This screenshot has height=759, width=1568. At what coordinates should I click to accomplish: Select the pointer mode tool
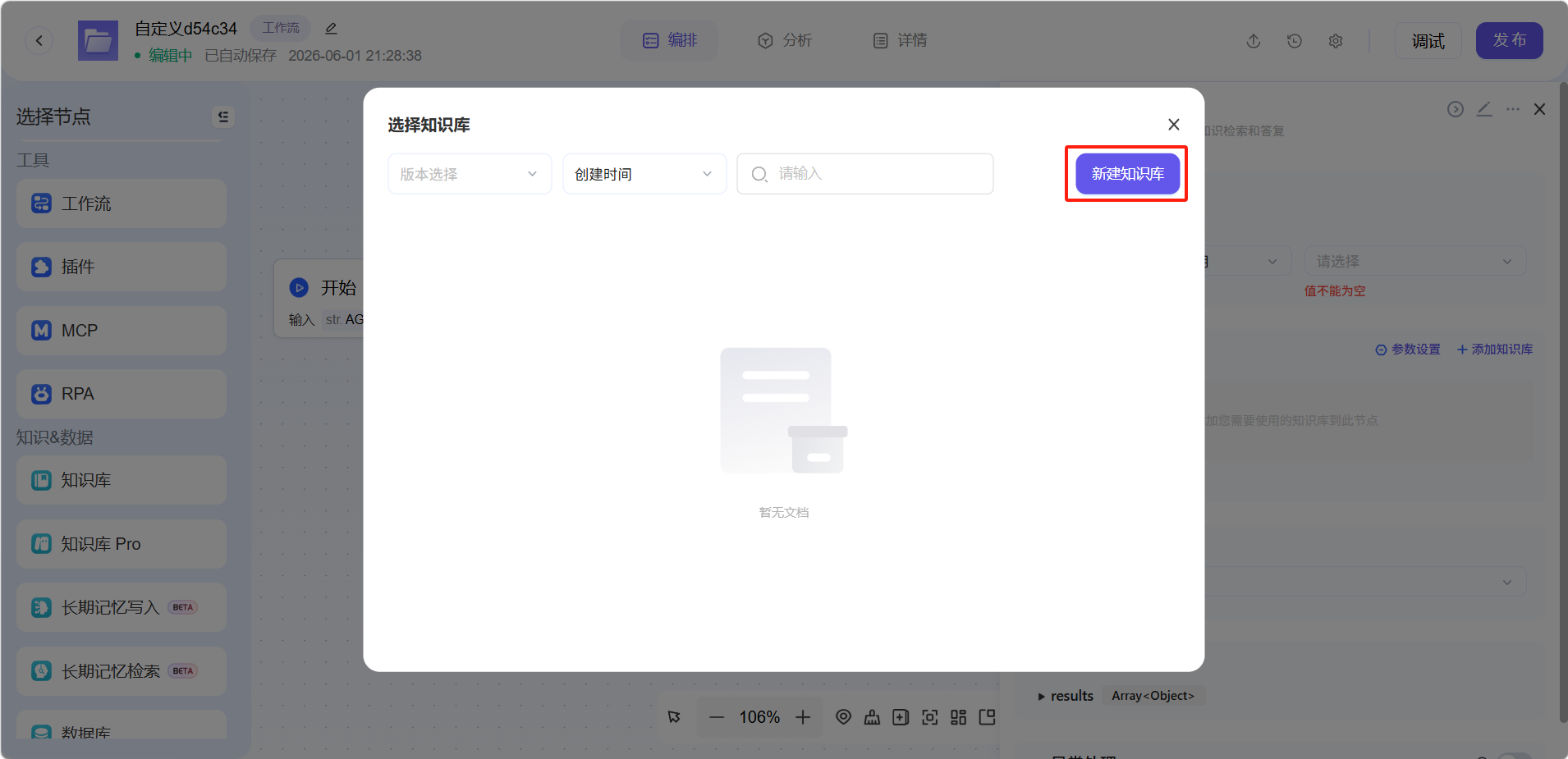coord(674,717)
